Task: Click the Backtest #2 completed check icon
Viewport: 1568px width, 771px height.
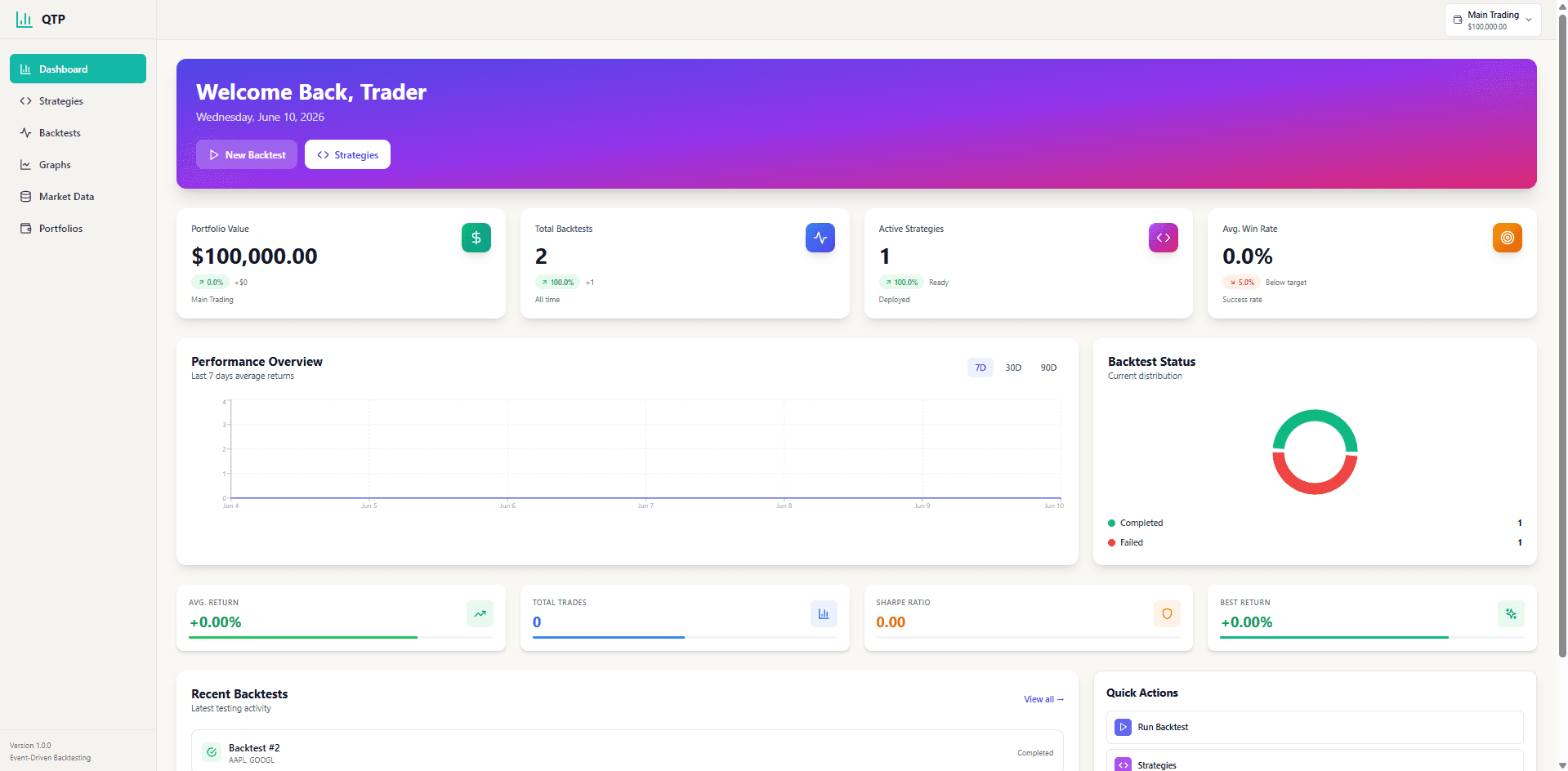Action: click(212, 752)
